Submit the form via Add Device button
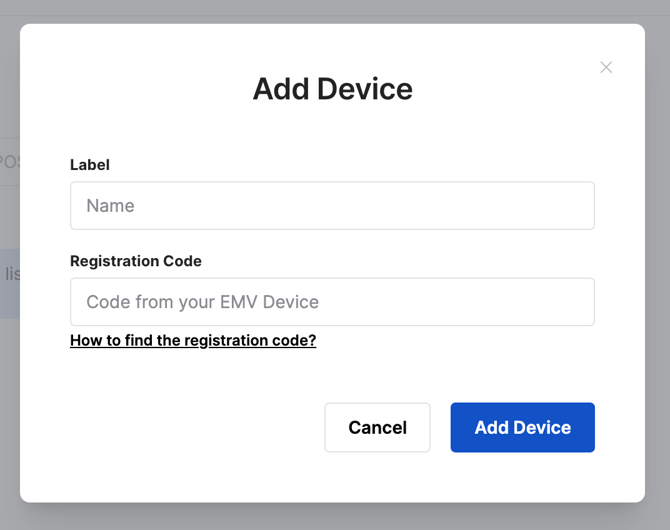The width and height of the screenshot is (670, 530). 523,427
